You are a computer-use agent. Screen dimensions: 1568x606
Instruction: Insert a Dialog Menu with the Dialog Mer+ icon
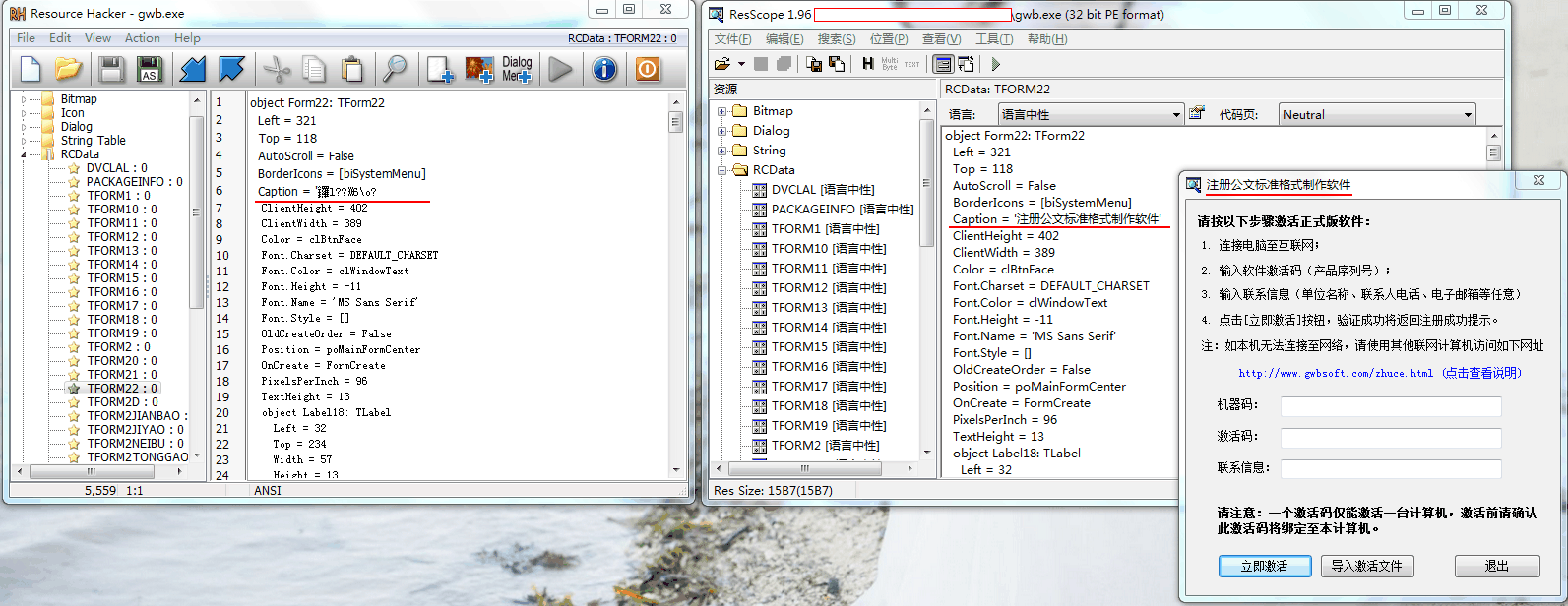click(517, 69)
